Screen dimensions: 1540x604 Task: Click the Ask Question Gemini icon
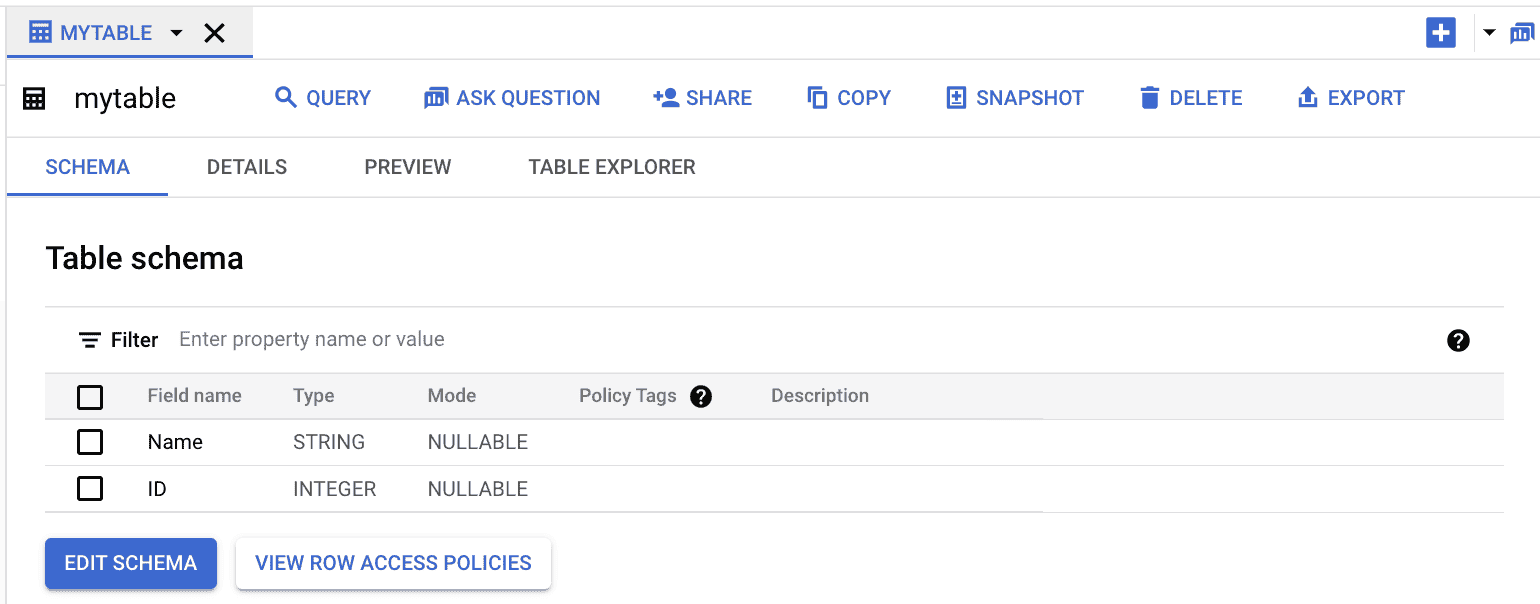pyautogui.click(x=435, y=97)
